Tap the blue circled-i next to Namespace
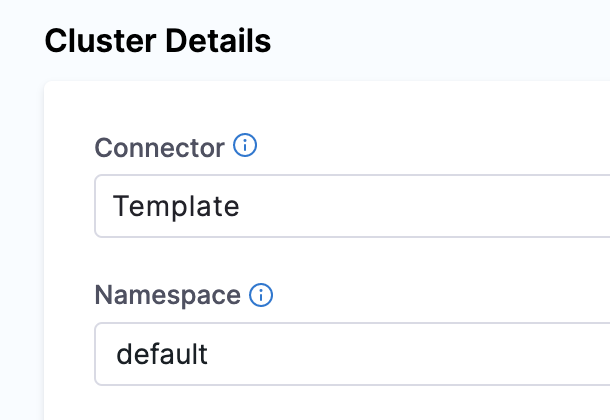The width and height of the screenshot is (610, 420). [261, 295]
